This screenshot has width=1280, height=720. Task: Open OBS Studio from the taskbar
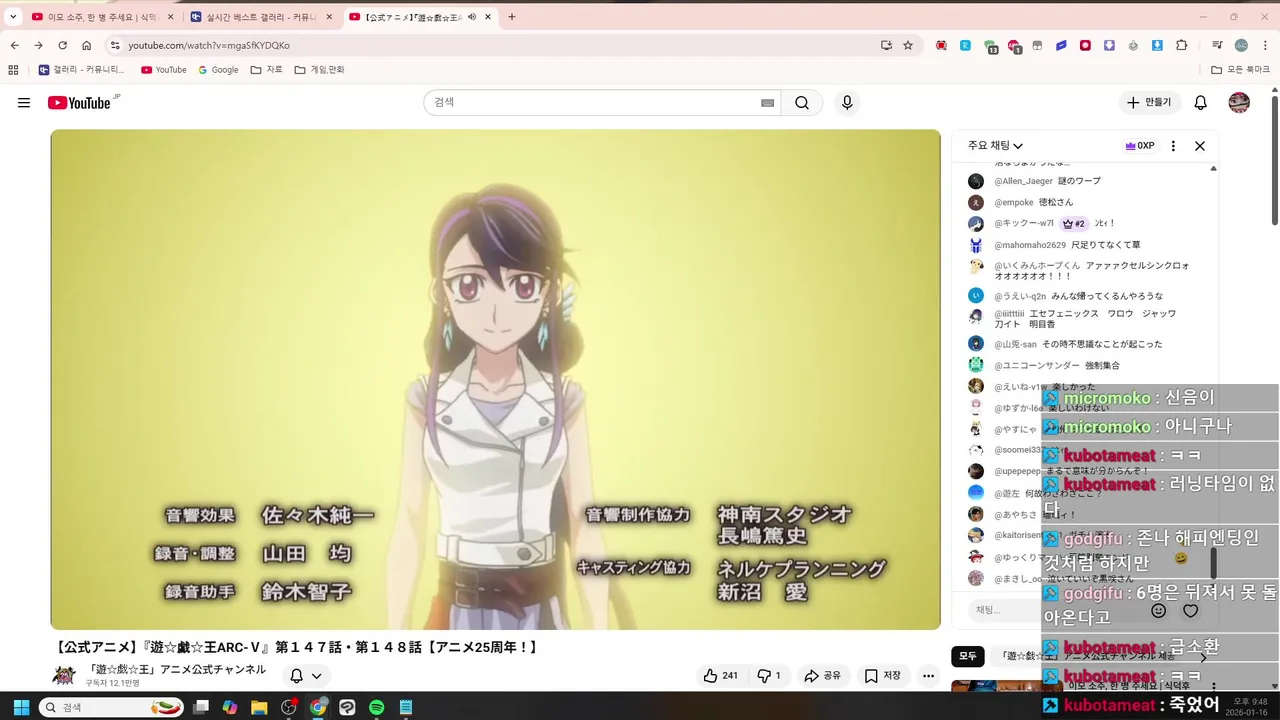pos(289,707)
